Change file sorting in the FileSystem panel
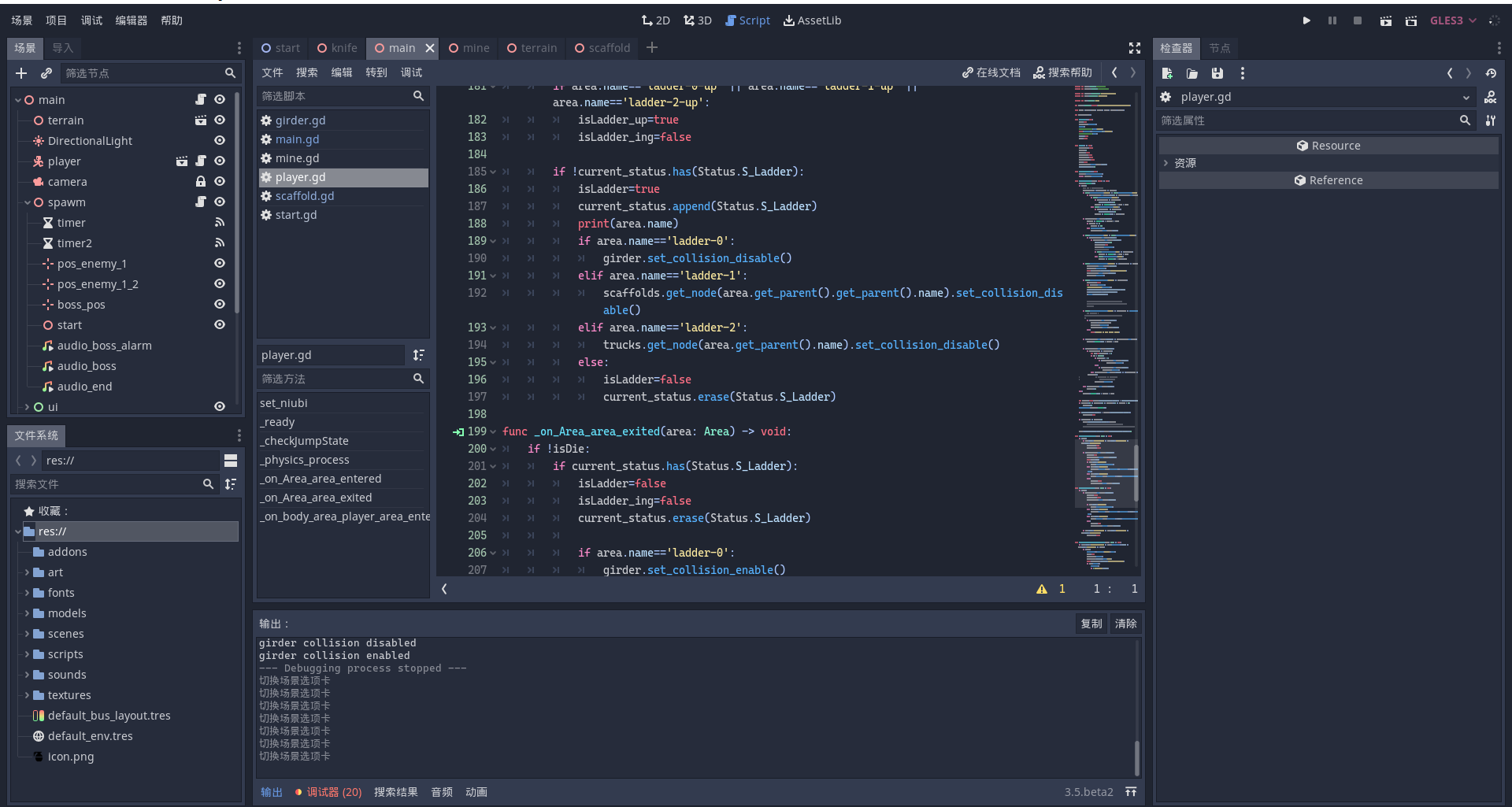Image resolution: width=1512 pixels, height=807 pixels. tap(231, 484)
